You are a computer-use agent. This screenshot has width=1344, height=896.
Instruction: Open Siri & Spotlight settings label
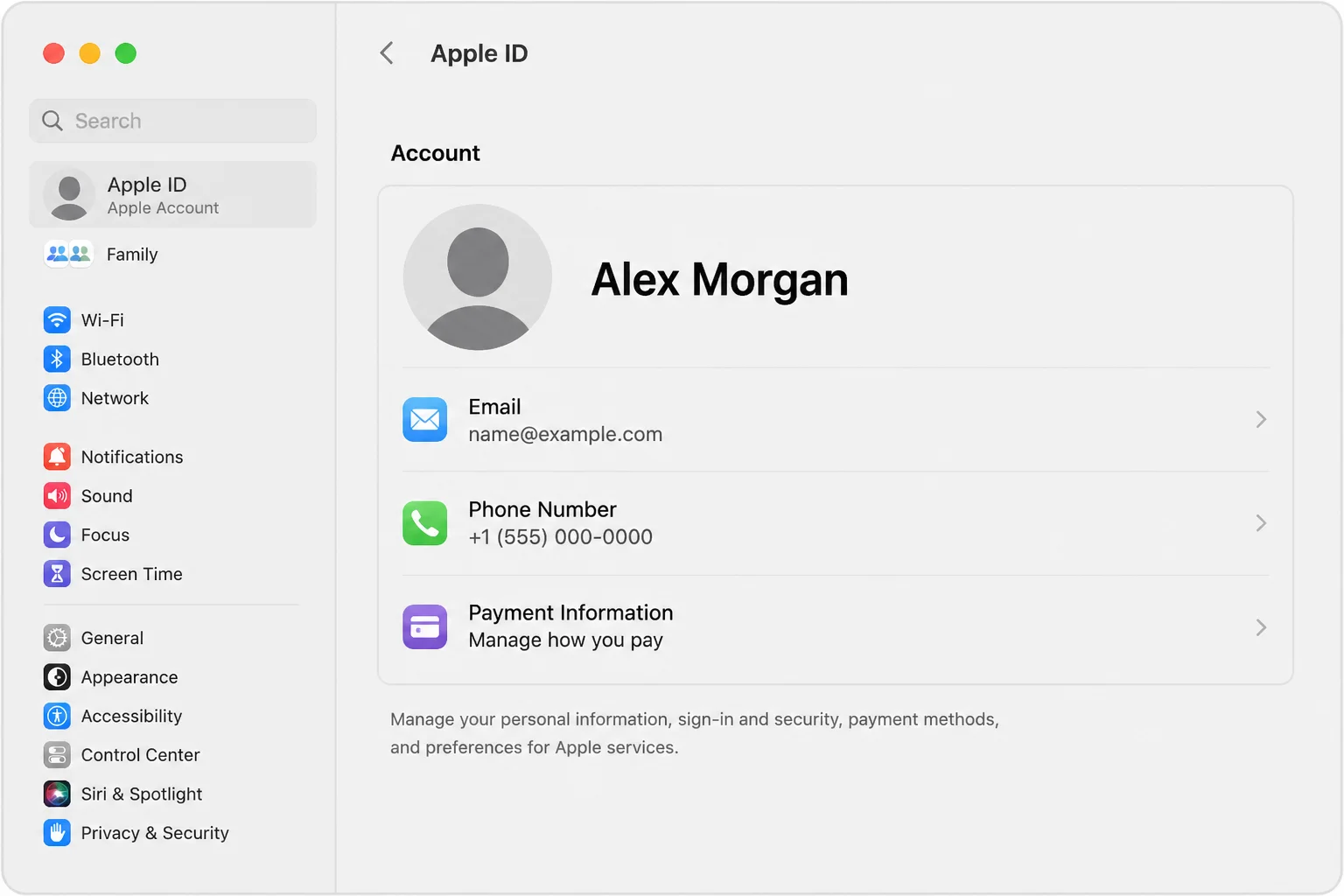[x=142, y=794]
